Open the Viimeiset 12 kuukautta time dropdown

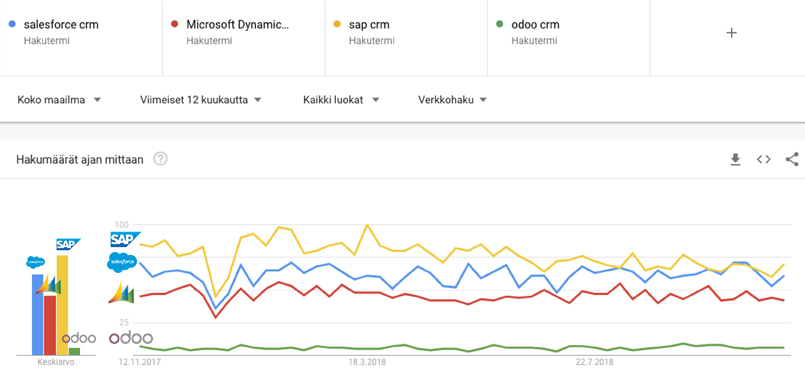201,100
